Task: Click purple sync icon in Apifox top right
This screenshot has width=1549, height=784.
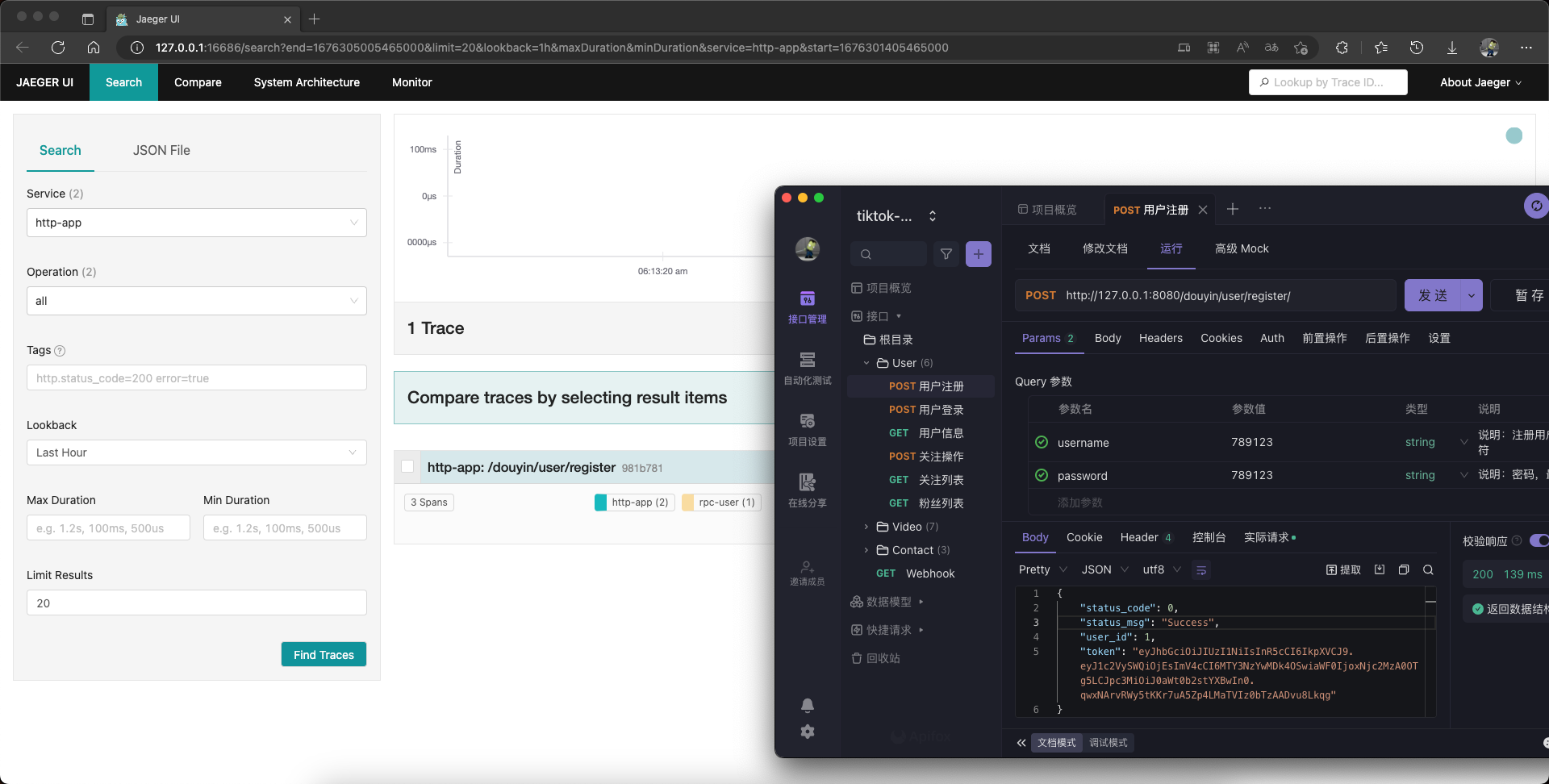Action: pyautogui.click(x=1536, y=206)
